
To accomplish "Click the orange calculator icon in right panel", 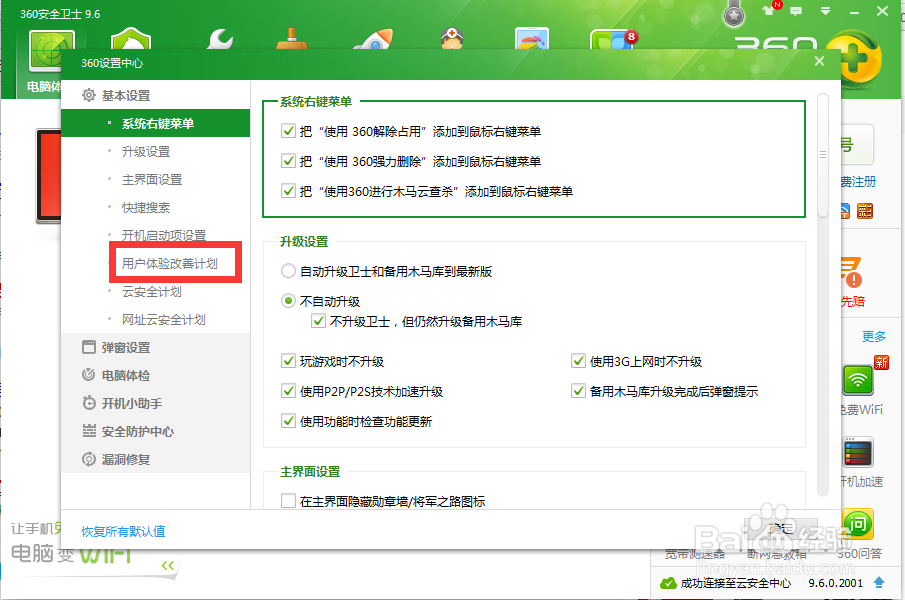I will [x=865, y=211].
